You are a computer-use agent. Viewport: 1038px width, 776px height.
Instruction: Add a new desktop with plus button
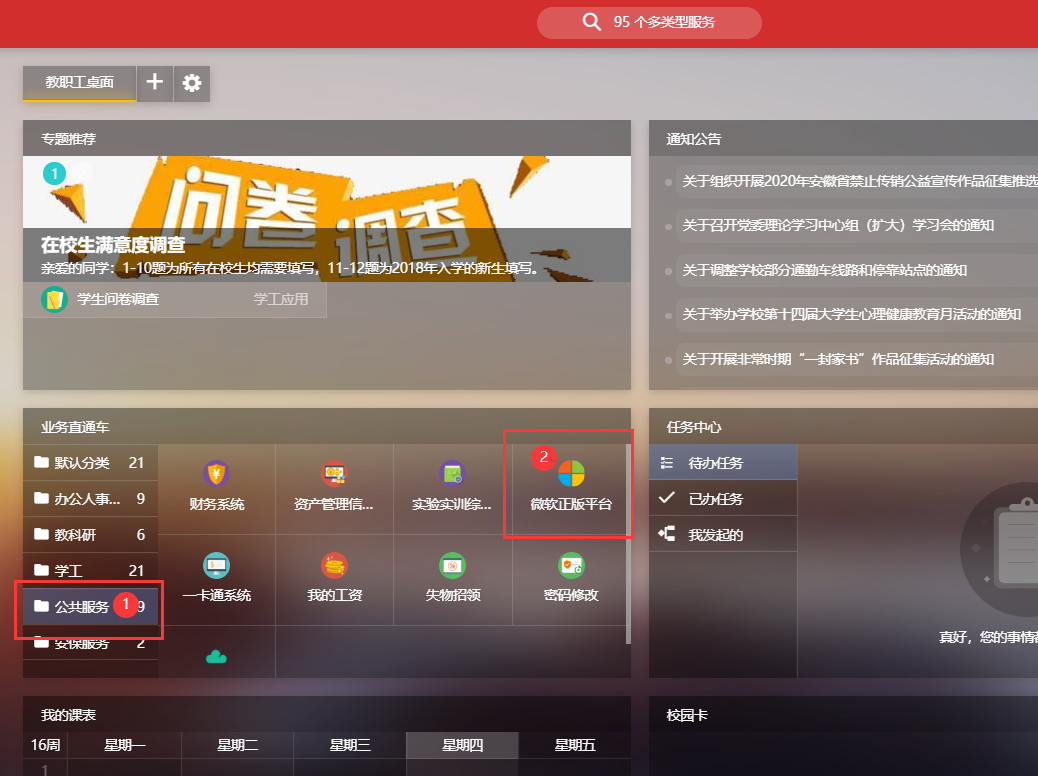pyautogui.click(x=155, y=83)
